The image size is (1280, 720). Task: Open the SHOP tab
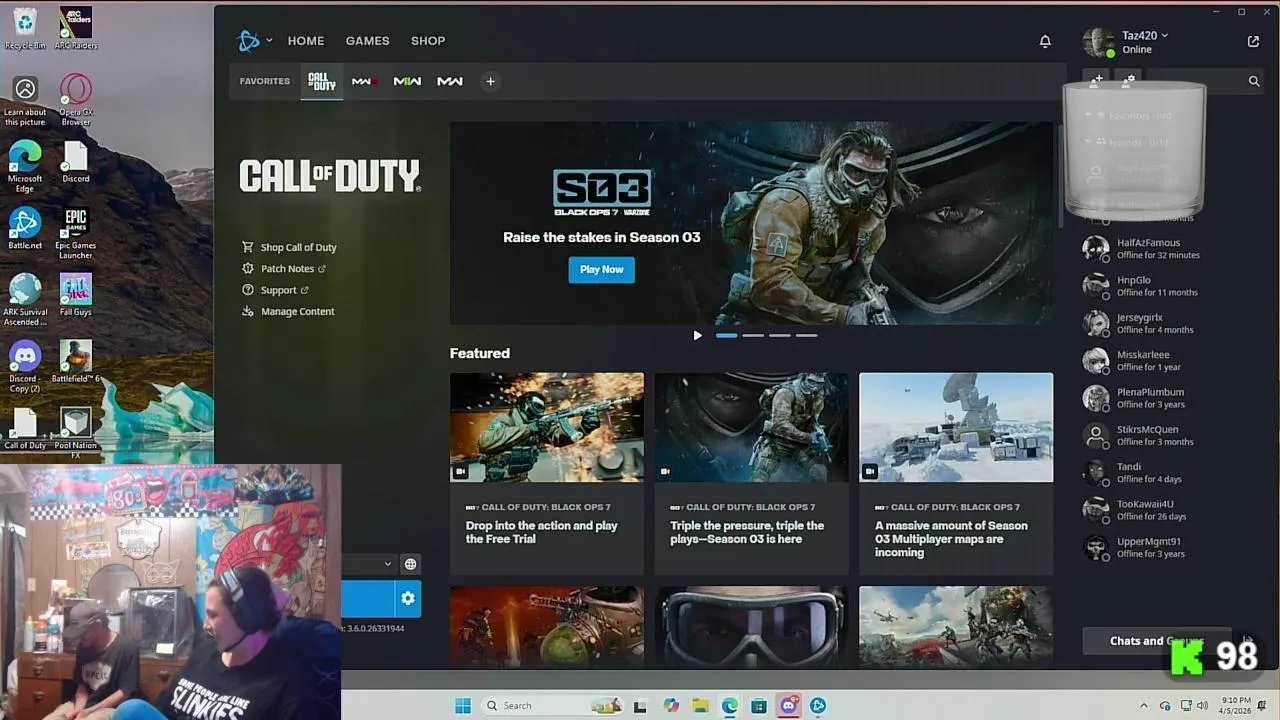point(428,41)
